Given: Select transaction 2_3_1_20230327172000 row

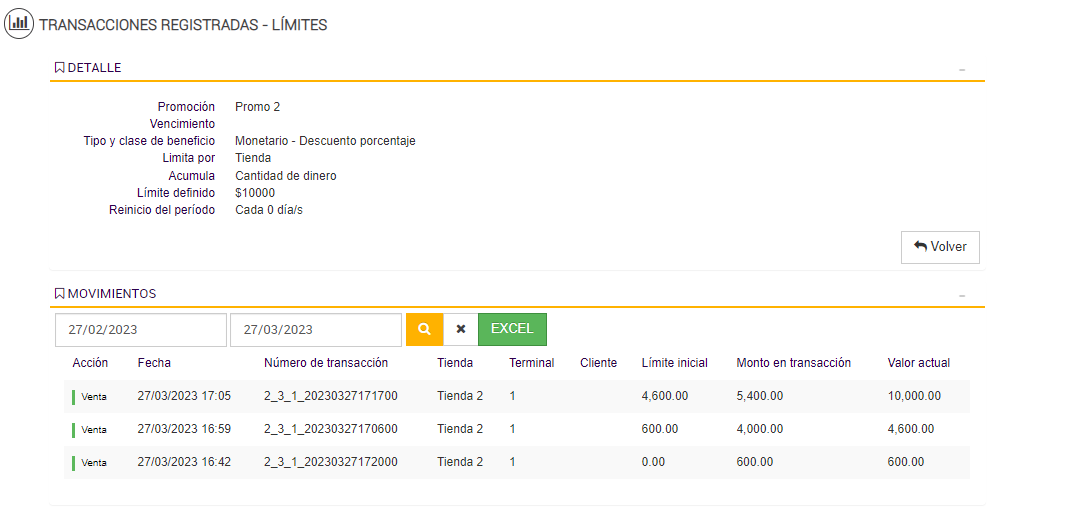Looking at the screenshot, I should 330,462.
